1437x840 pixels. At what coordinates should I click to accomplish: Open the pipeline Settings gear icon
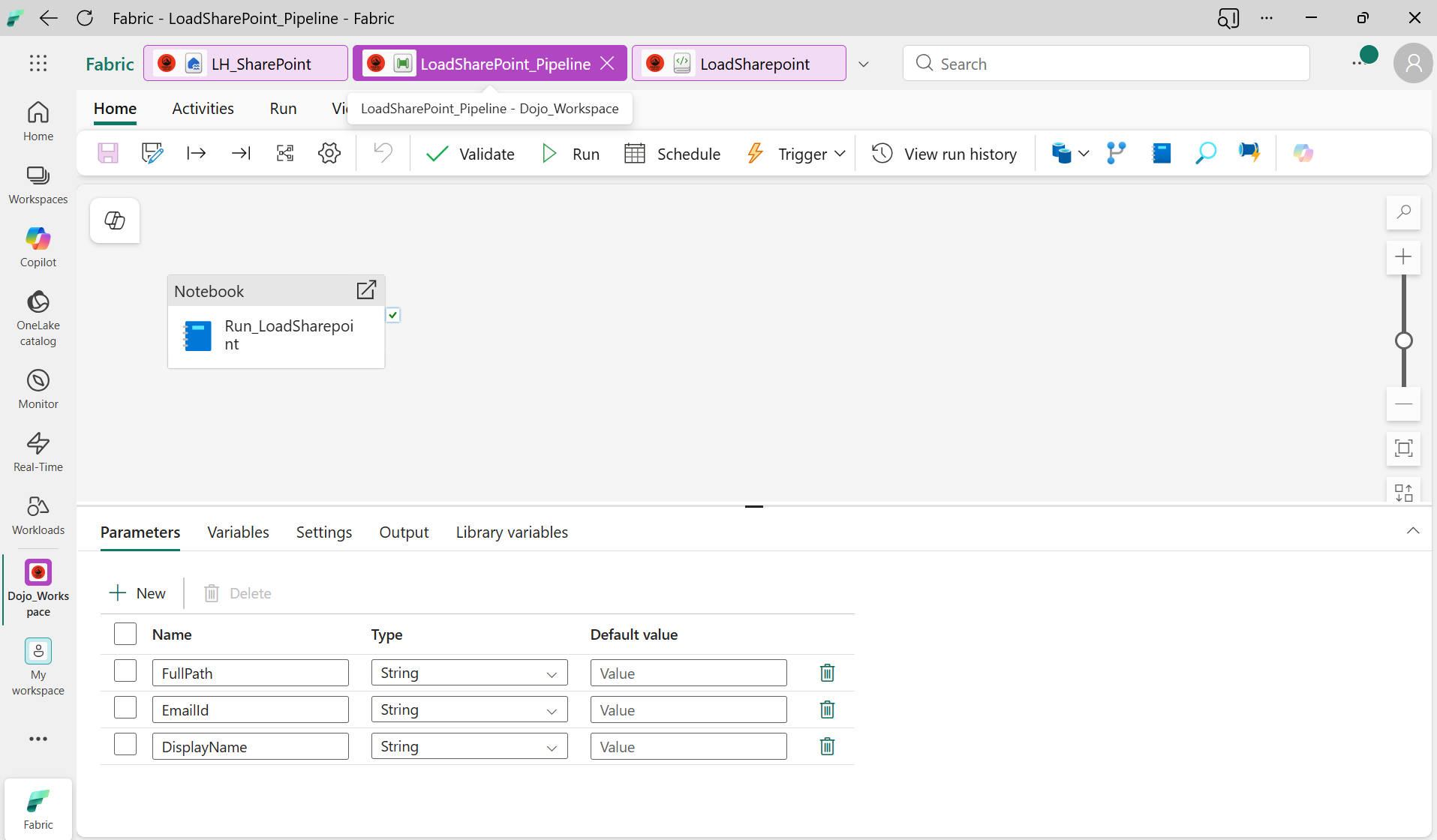pos(329,153)
